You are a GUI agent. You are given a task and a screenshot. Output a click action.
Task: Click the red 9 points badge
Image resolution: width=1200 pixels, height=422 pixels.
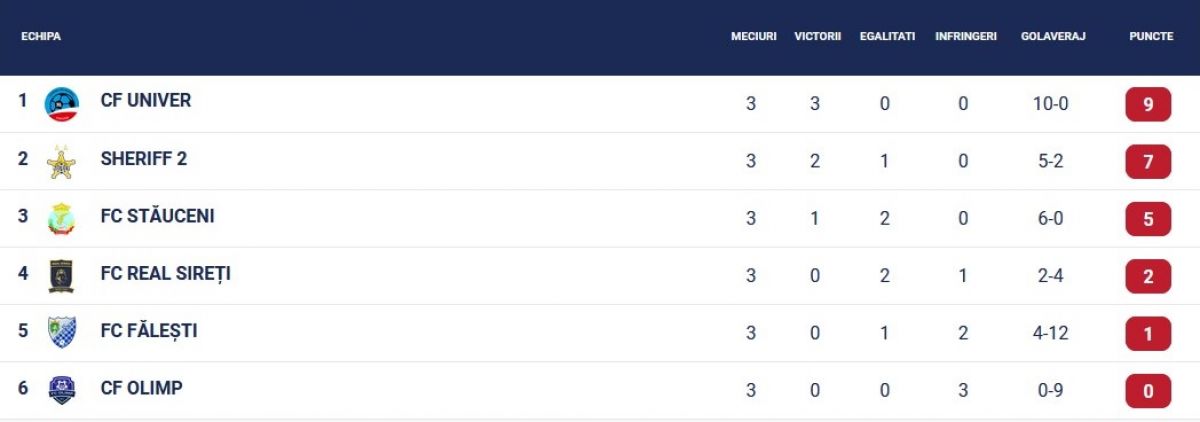click(x=1148, y=104)
